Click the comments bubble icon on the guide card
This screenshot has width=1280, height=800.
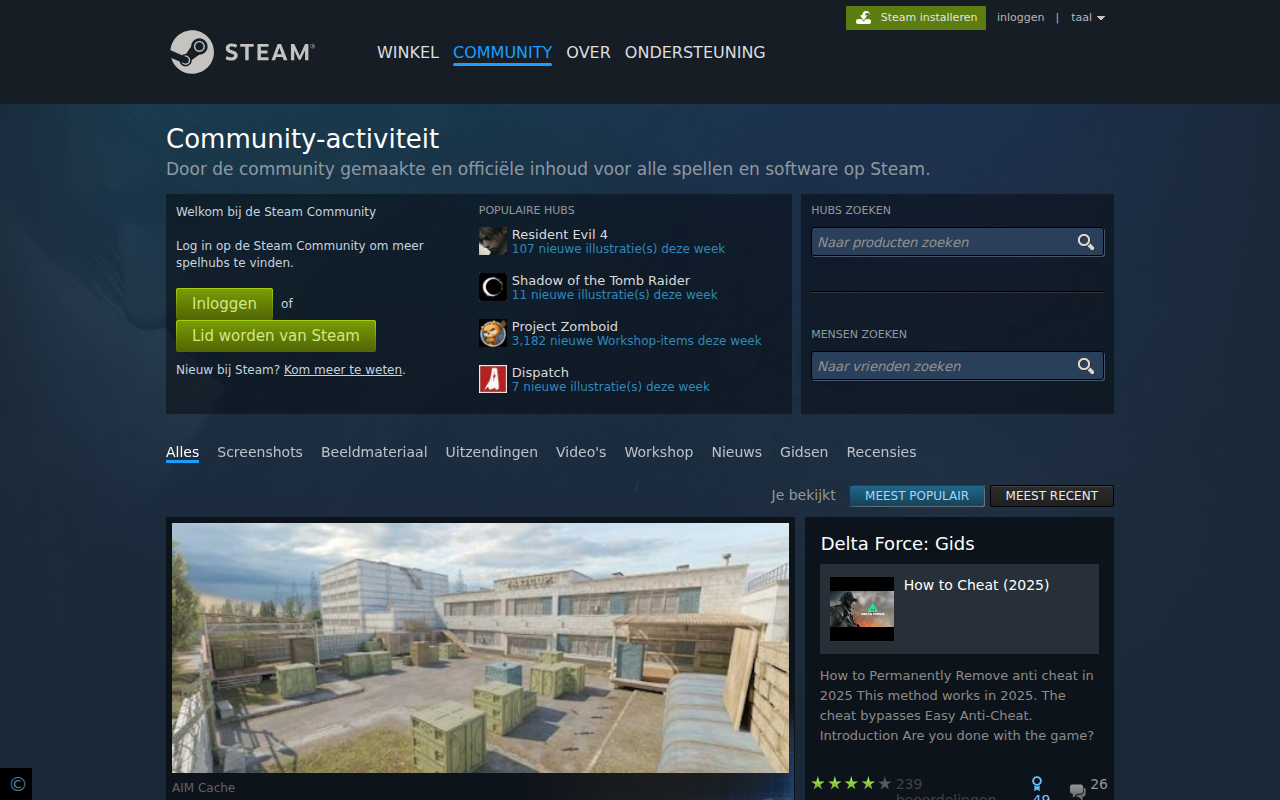tap(1077, 790)
